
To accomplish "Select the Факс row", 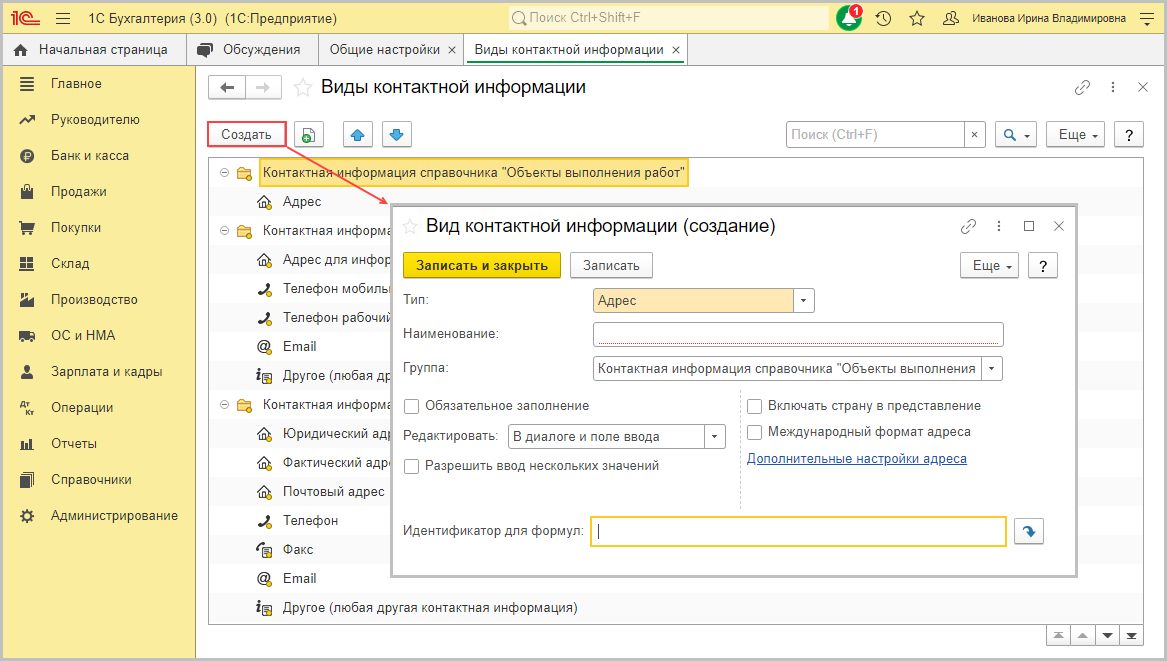I will (298, 550).
